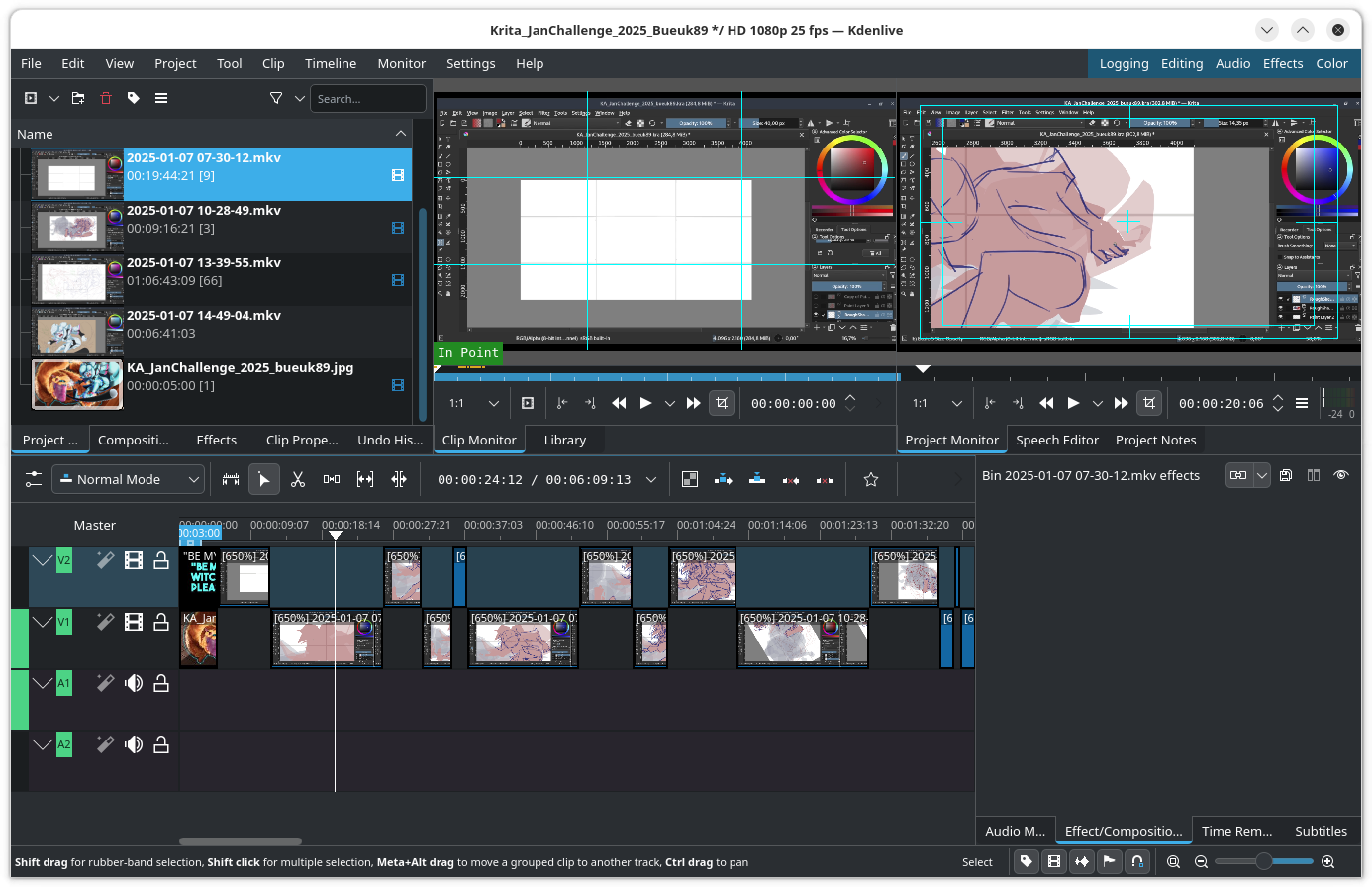Open the Normal Mode dropdown
Image resolution: width=1372 pixels, height=888 pixels.
[128, 479]
